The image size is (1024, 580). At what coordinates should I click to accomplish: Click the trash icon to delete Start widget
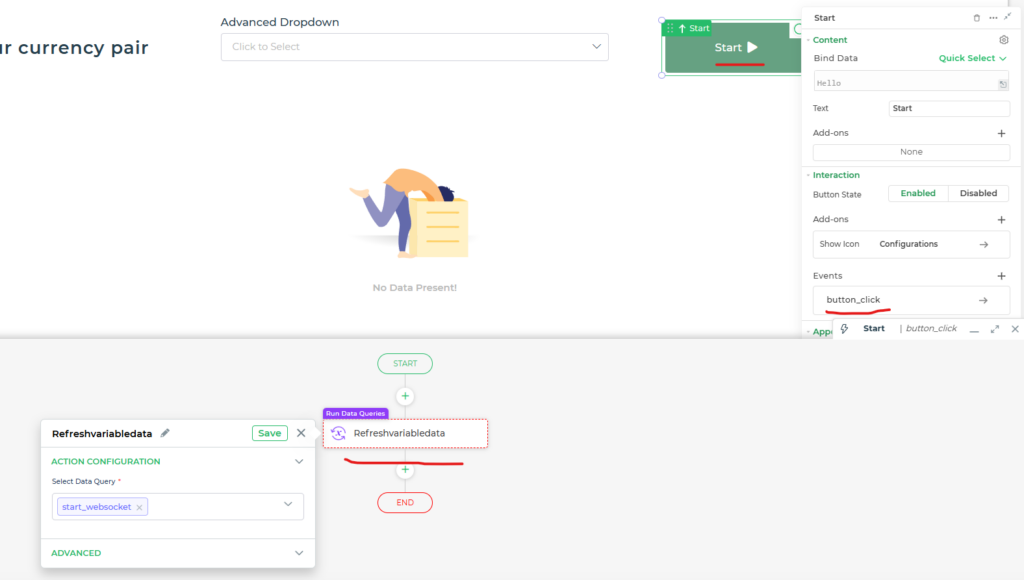[979, 17]
